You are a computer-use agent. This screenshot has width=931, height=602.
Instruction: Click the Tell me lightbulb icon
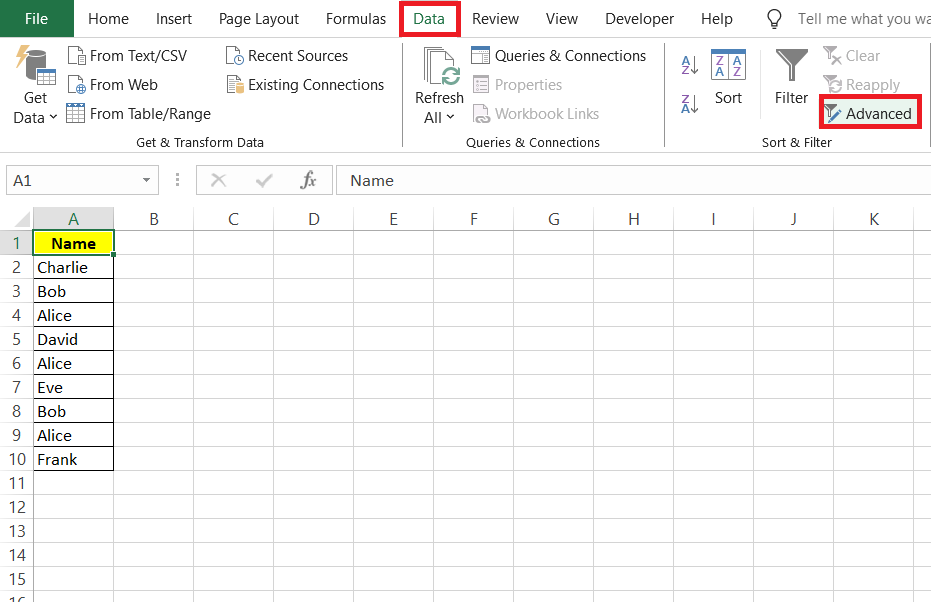pyautogui.click(x=774, y=19)
